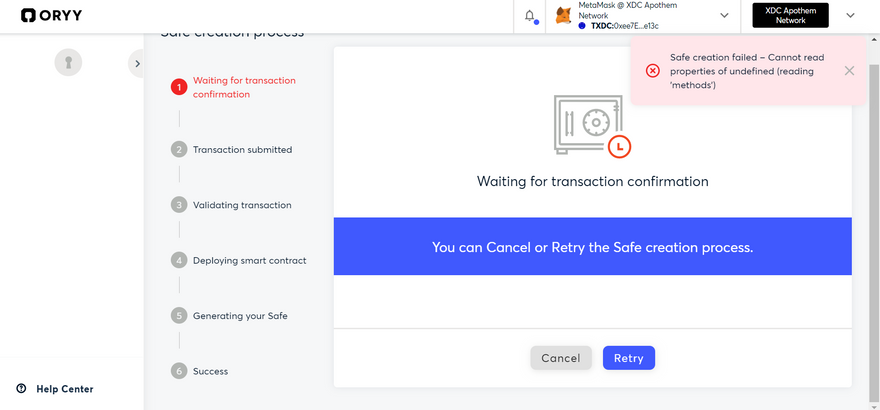Image resolution: width=880 pixels, height=410 pixels.
Task: Expand the sidebar with chevron arrow
Action: click(x=137, y=64)
